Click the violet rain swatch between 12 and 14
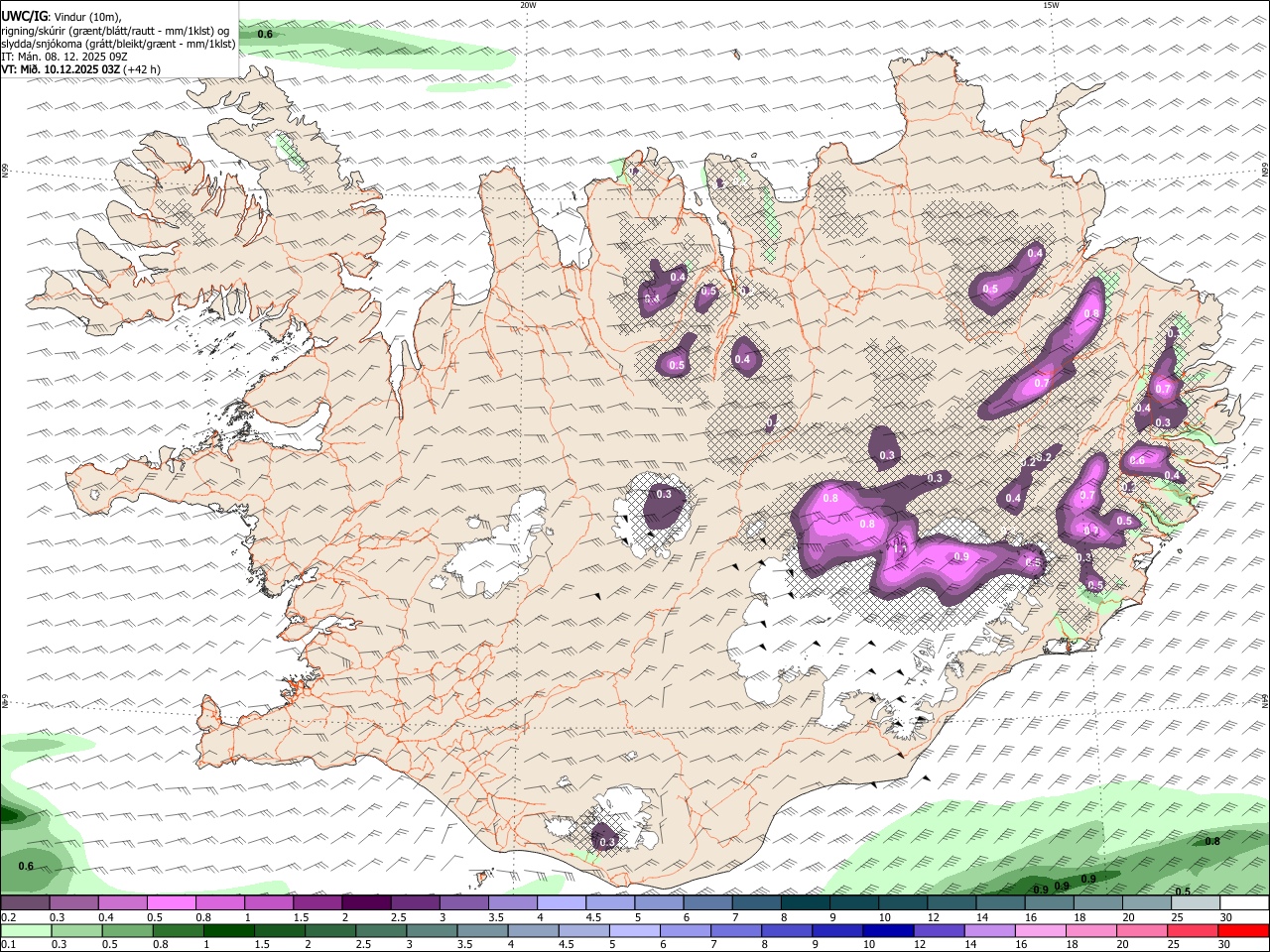Screen dimensions: 1270x952 coord(937,931)
